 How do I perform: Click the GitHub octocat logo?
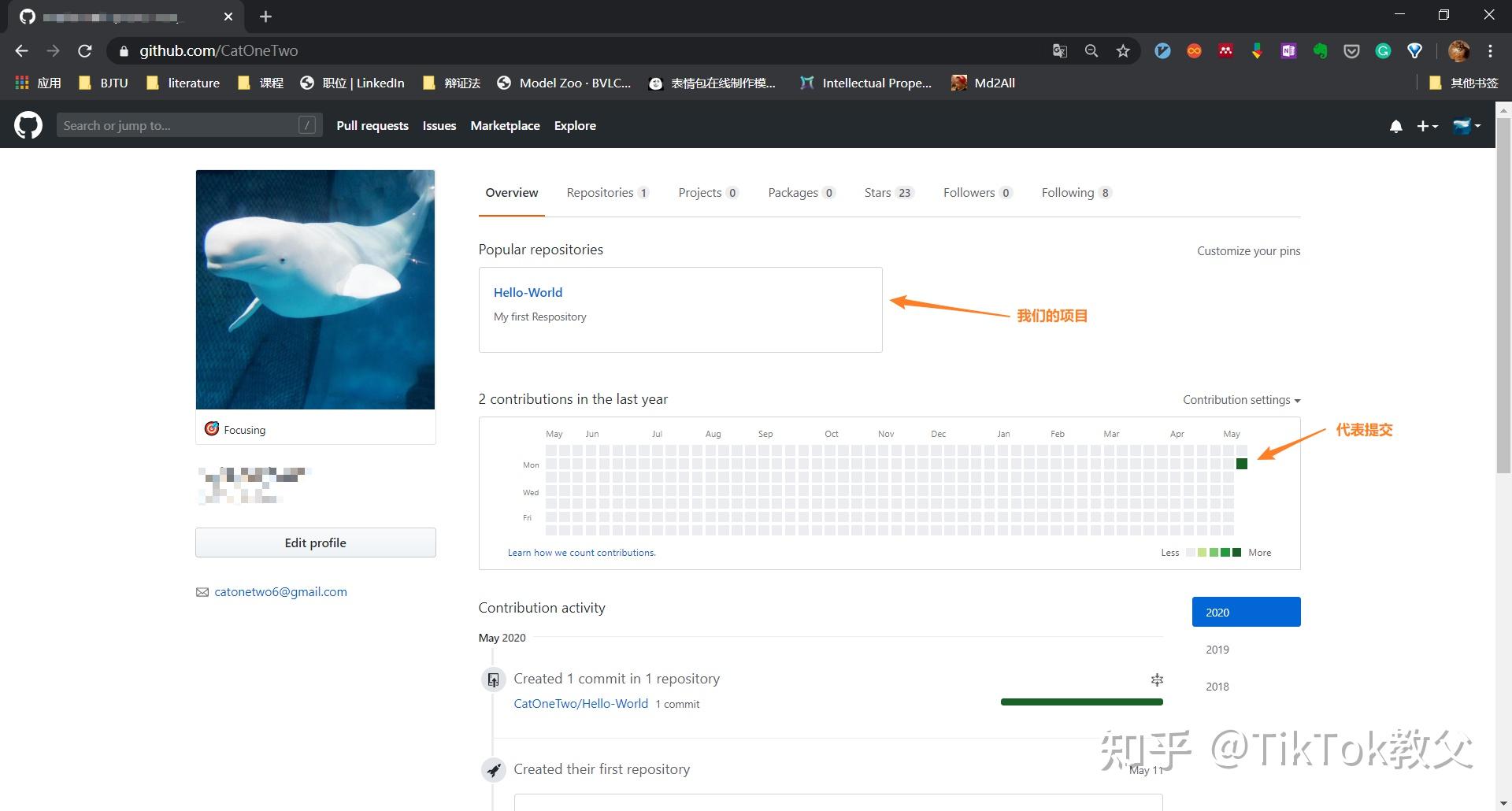(28, 125)
